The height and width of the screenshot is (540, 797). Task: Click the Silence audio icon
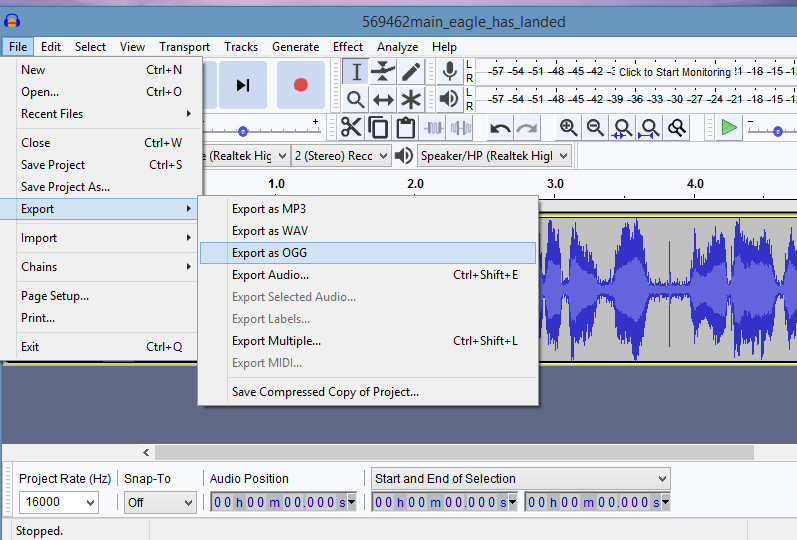(x=461, y=128)
